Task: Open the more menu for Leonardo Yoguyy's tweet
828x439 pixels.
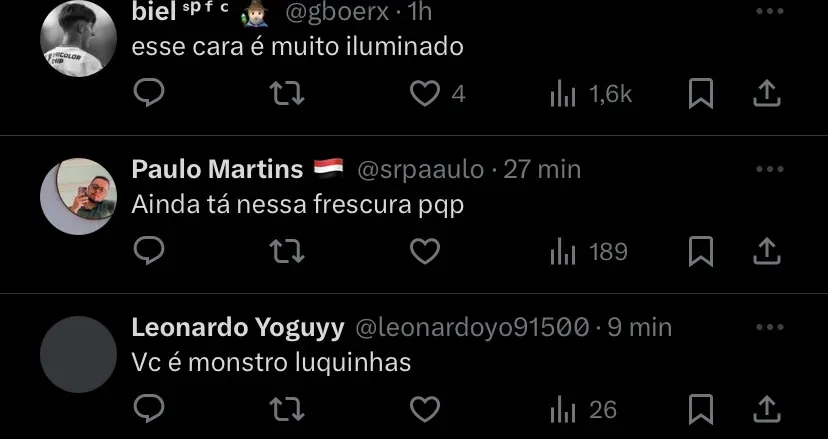Action: (769, 328)
